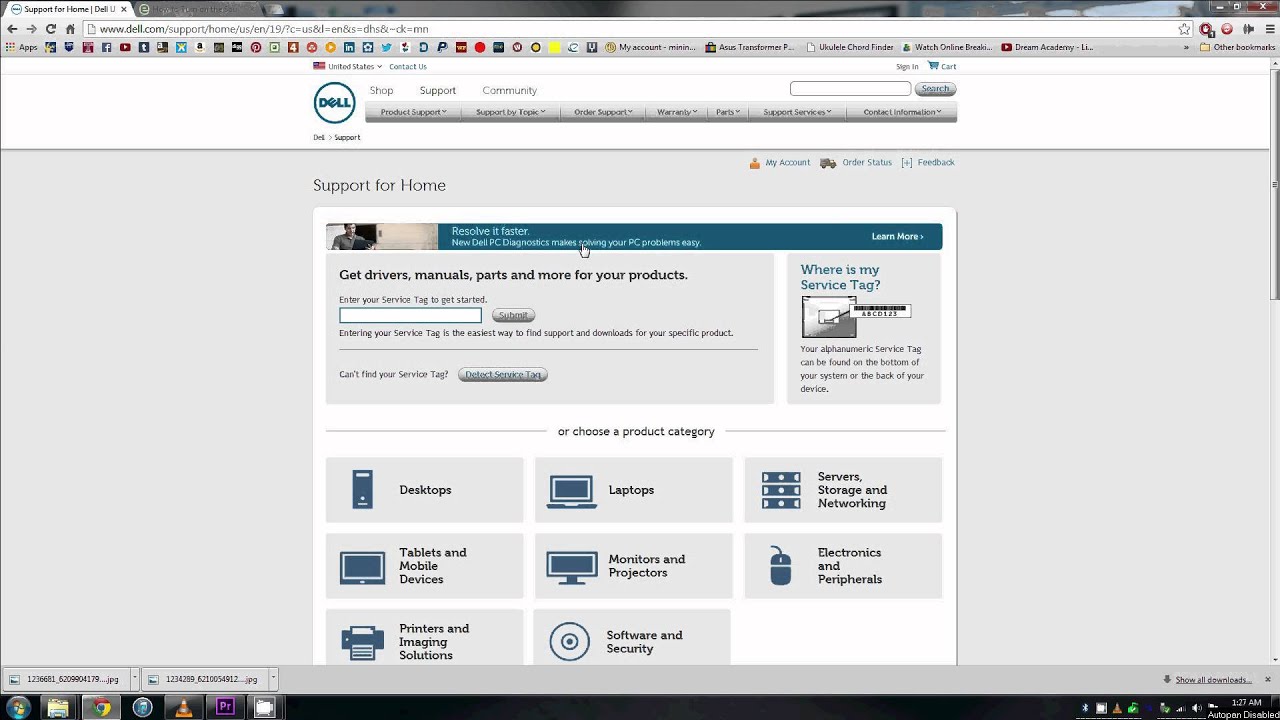Open the Facebook bookmark icon

tap(106, 47)
